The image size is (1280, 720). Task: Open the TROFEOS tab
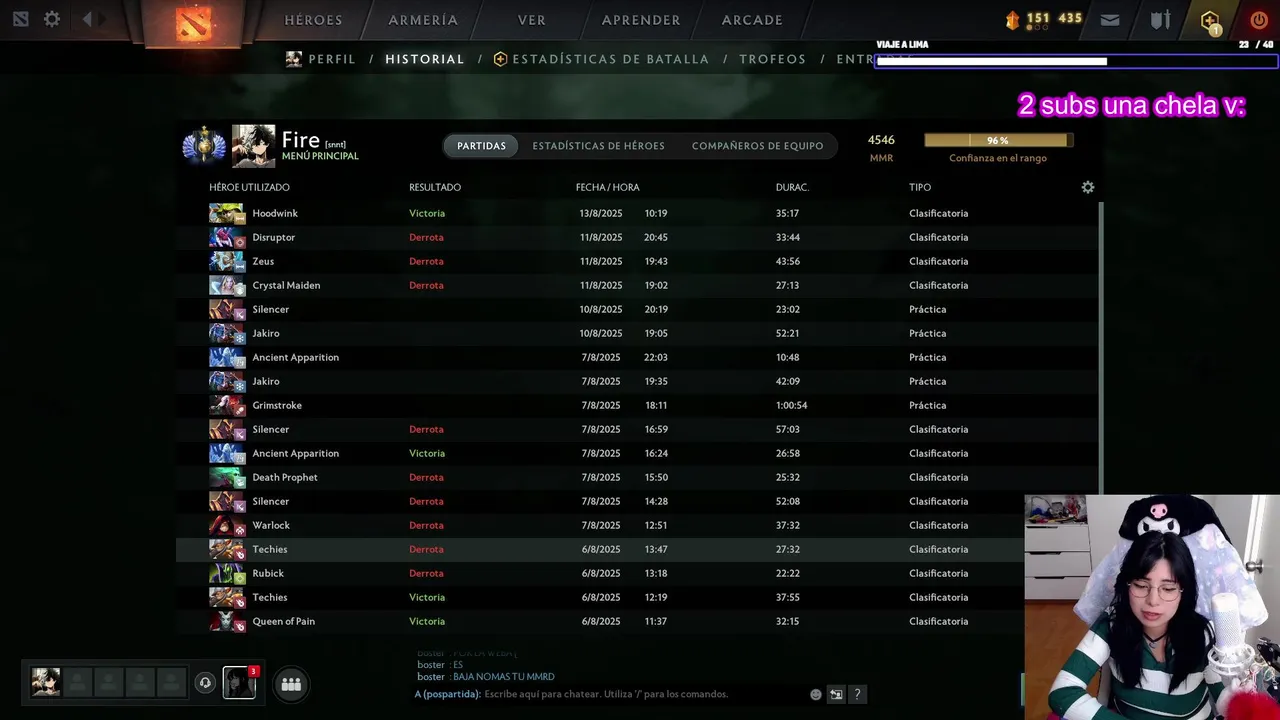[773, 59]
